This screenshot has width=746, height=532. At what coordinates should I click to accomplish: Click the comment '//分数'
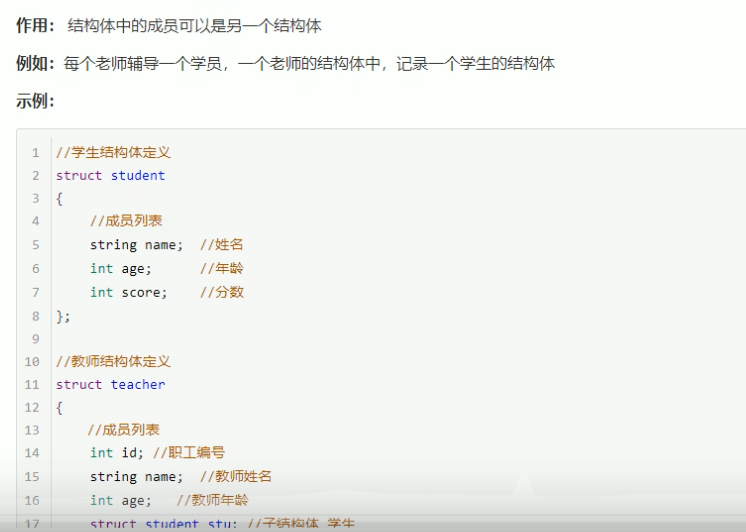222,292
